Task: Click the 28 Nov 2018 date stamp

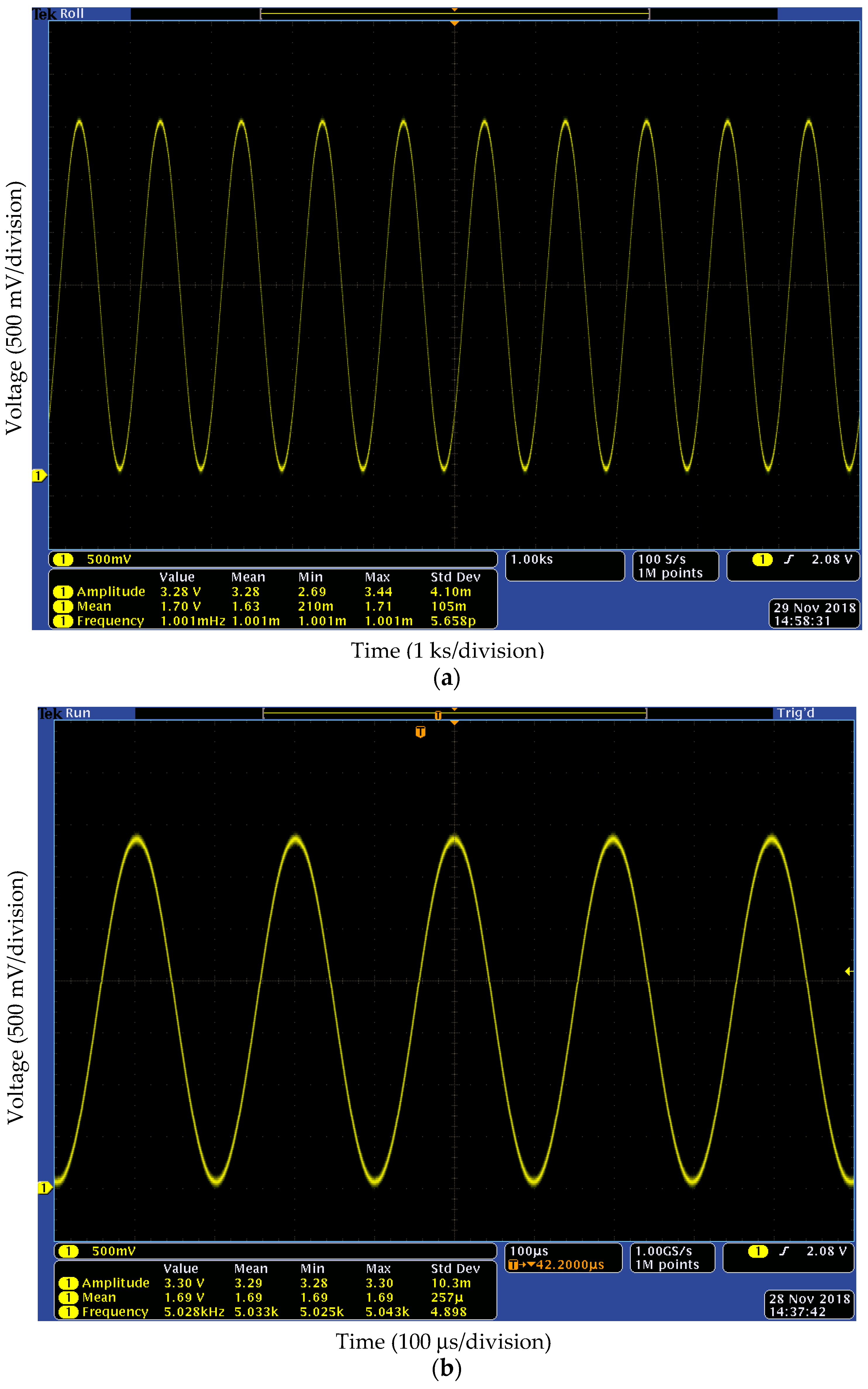Action: pos(809,1299)
